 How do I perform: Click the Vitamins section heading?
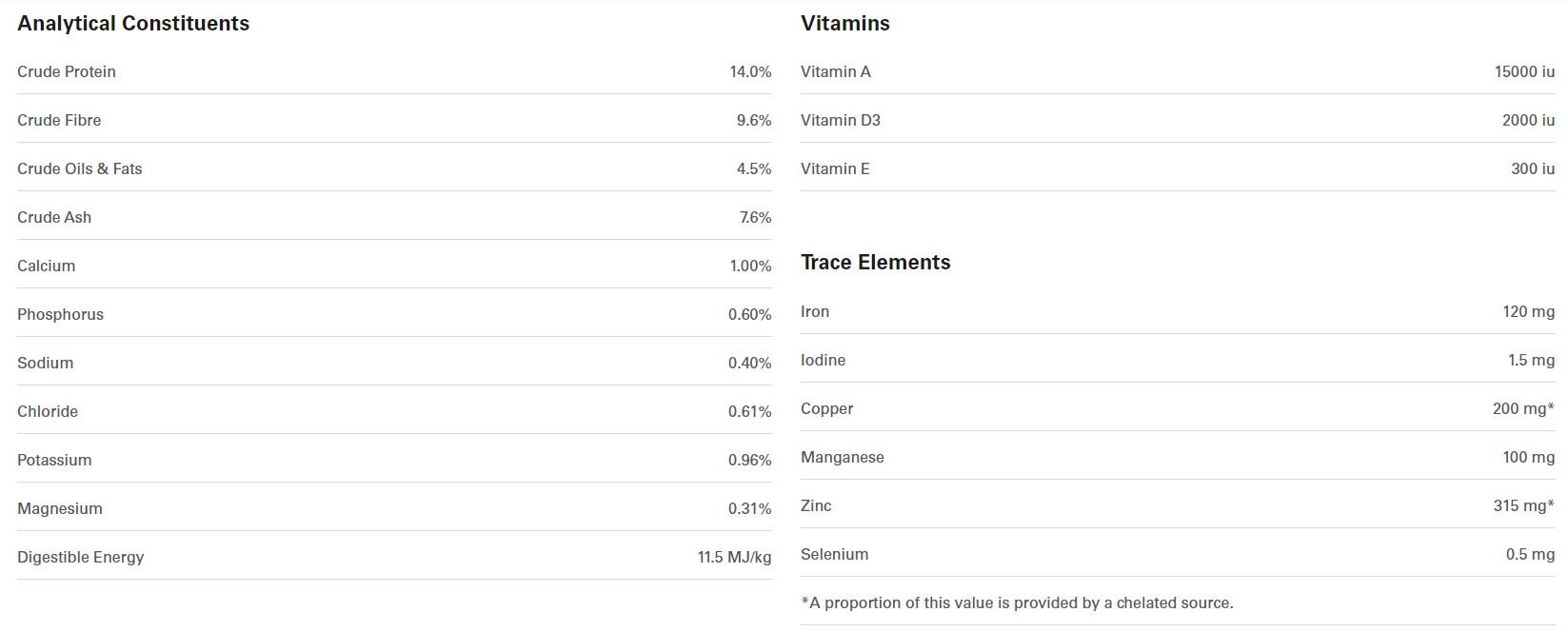coord(845,24)
